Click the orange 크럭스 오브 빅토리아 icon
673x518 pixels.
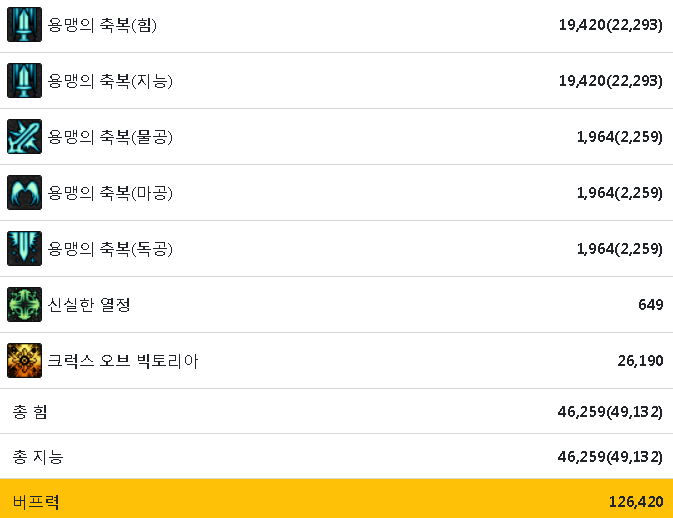pos(24,360)
